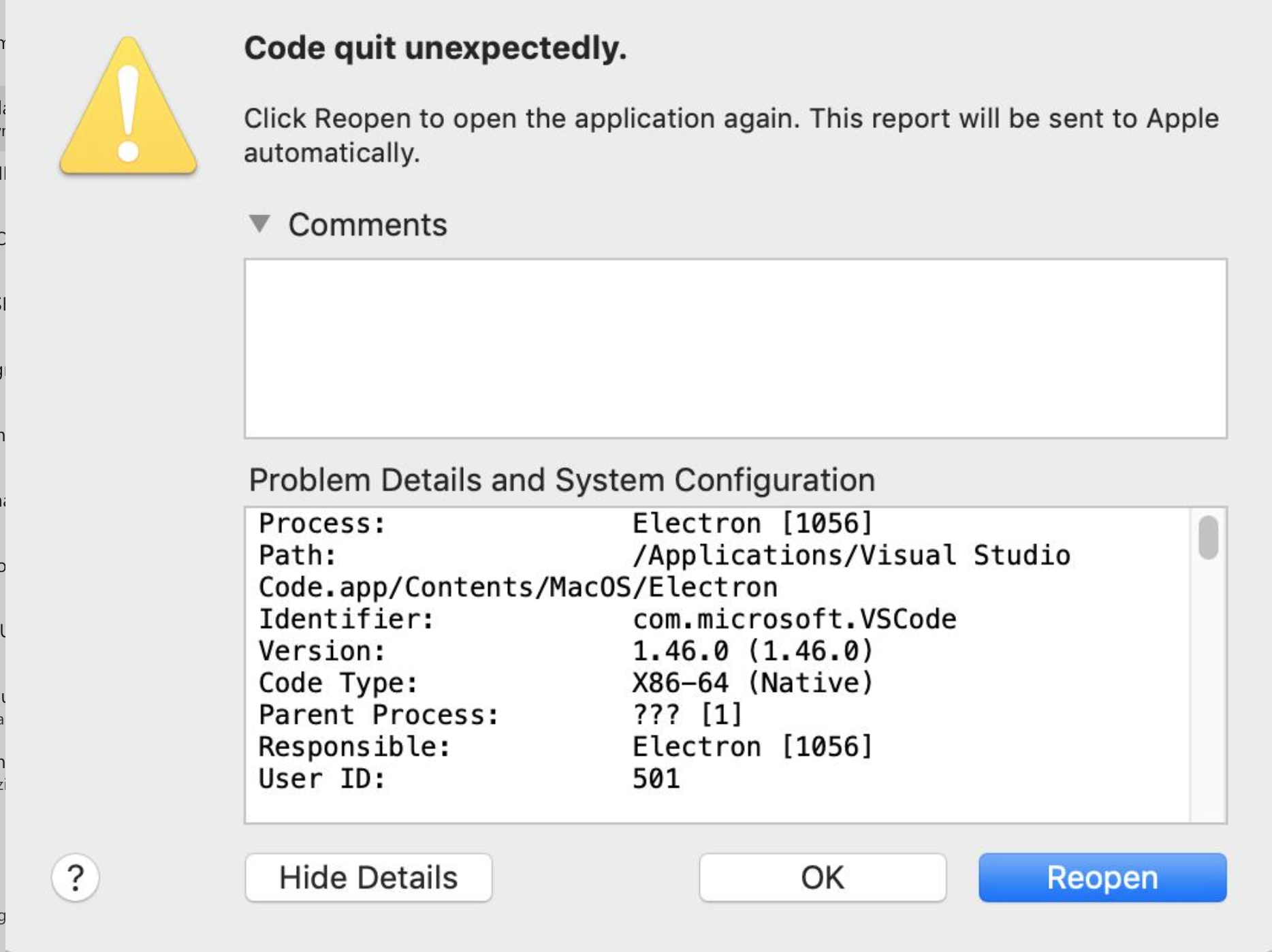Click the Comments section label

coord(370,225)
